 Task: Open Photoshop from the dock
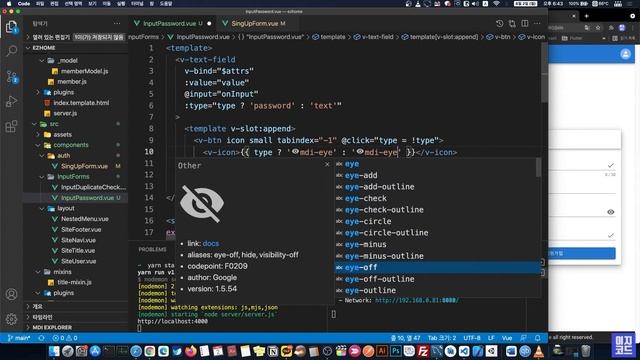click(x=396, y=351)
